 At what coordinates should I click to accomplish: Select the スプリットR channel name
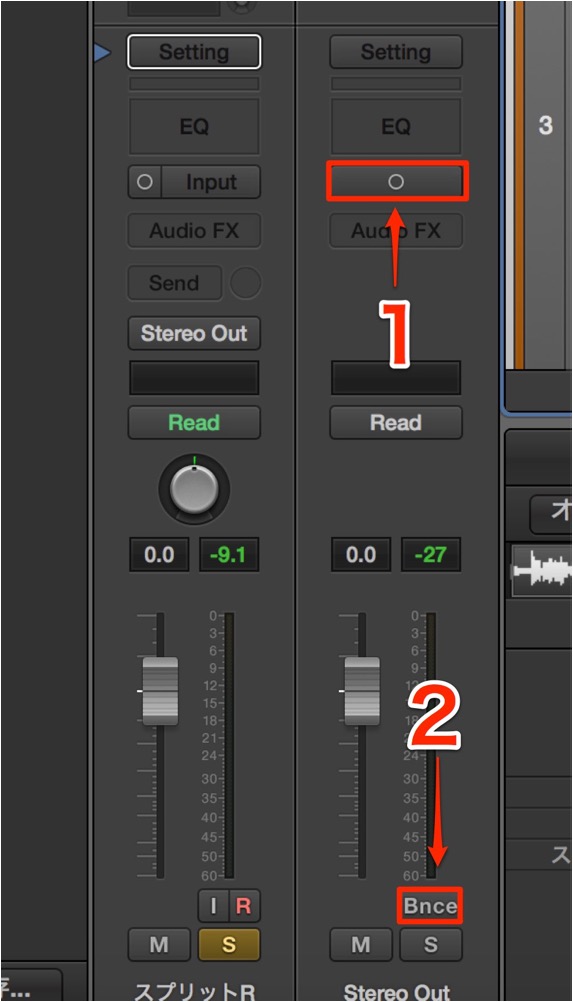point(194,991)
